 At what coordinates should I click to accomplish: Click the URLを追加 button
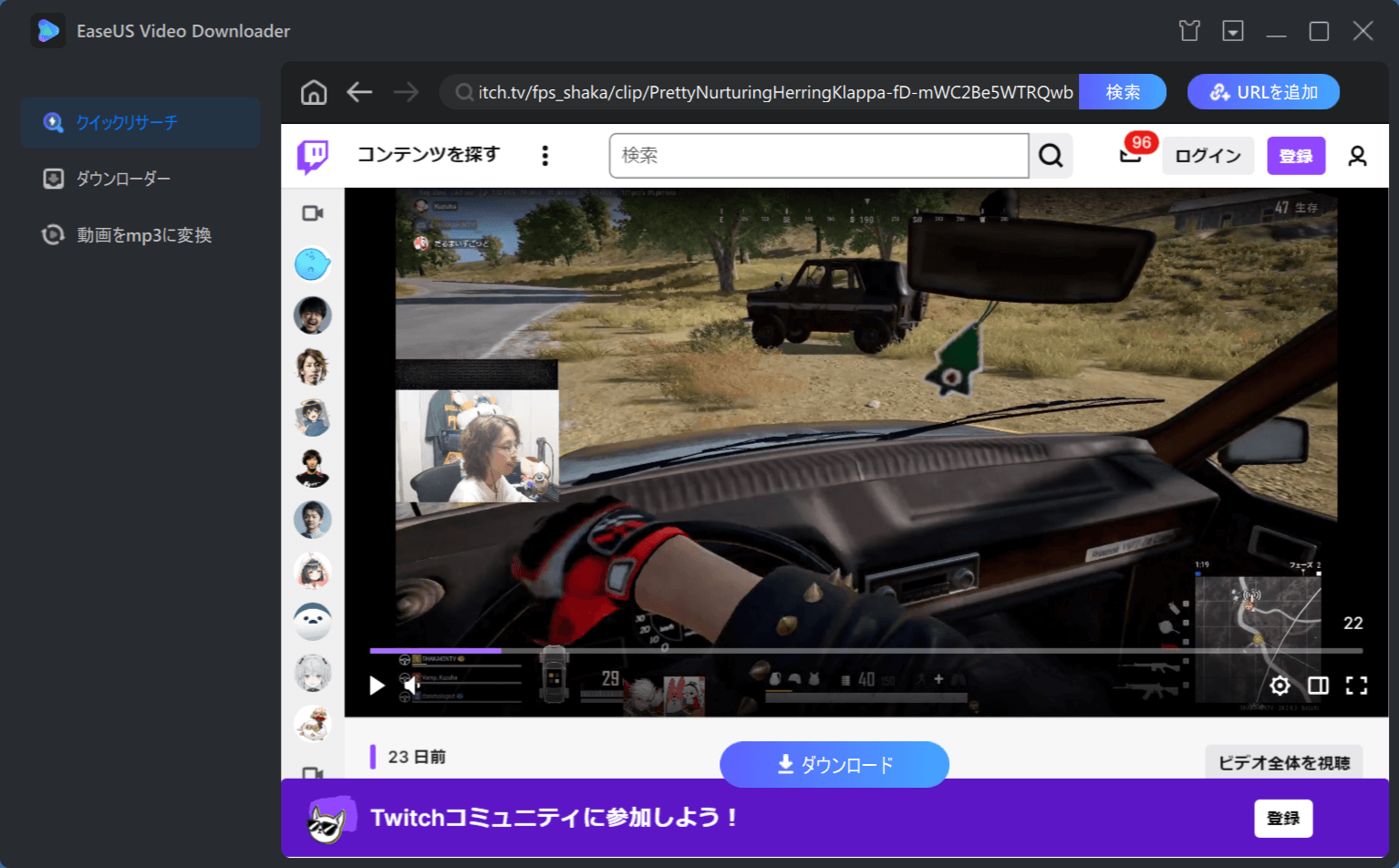[x=1263, y=92]
